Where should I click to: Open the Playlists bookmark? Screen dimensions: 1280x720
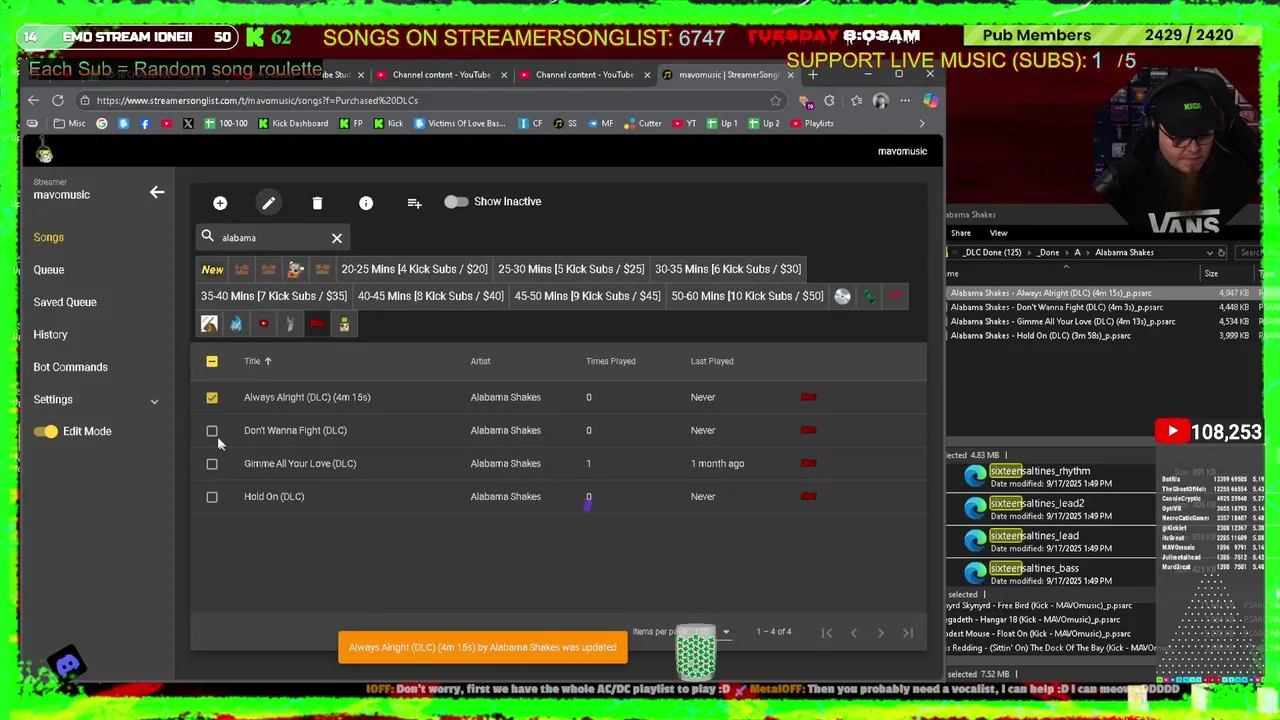[x=812, y=123]
